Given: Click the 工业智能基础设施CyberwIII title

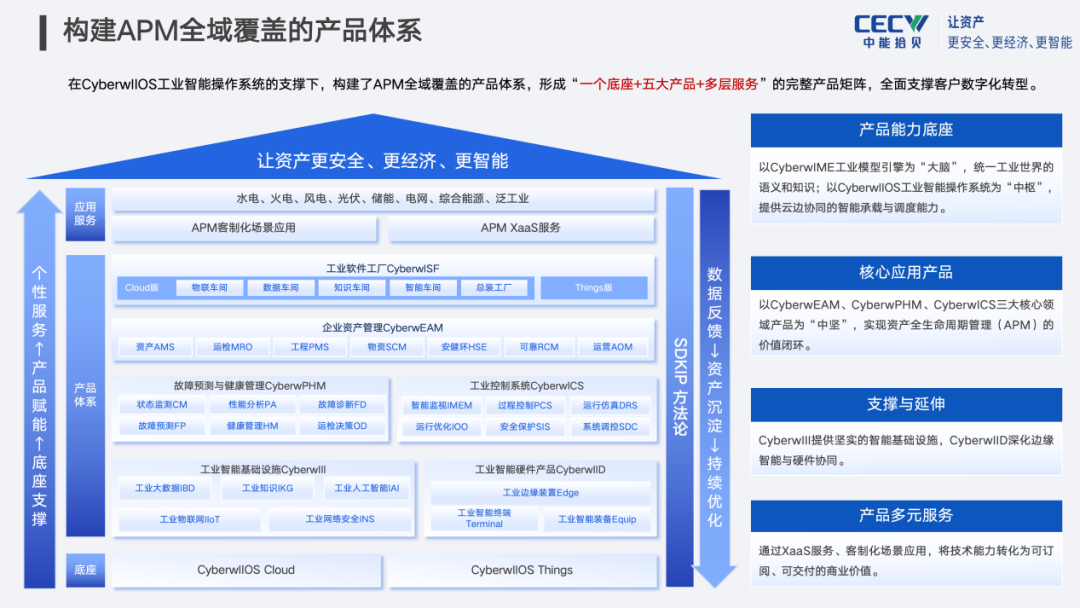Looking at the screenshot, I should 263,470.
